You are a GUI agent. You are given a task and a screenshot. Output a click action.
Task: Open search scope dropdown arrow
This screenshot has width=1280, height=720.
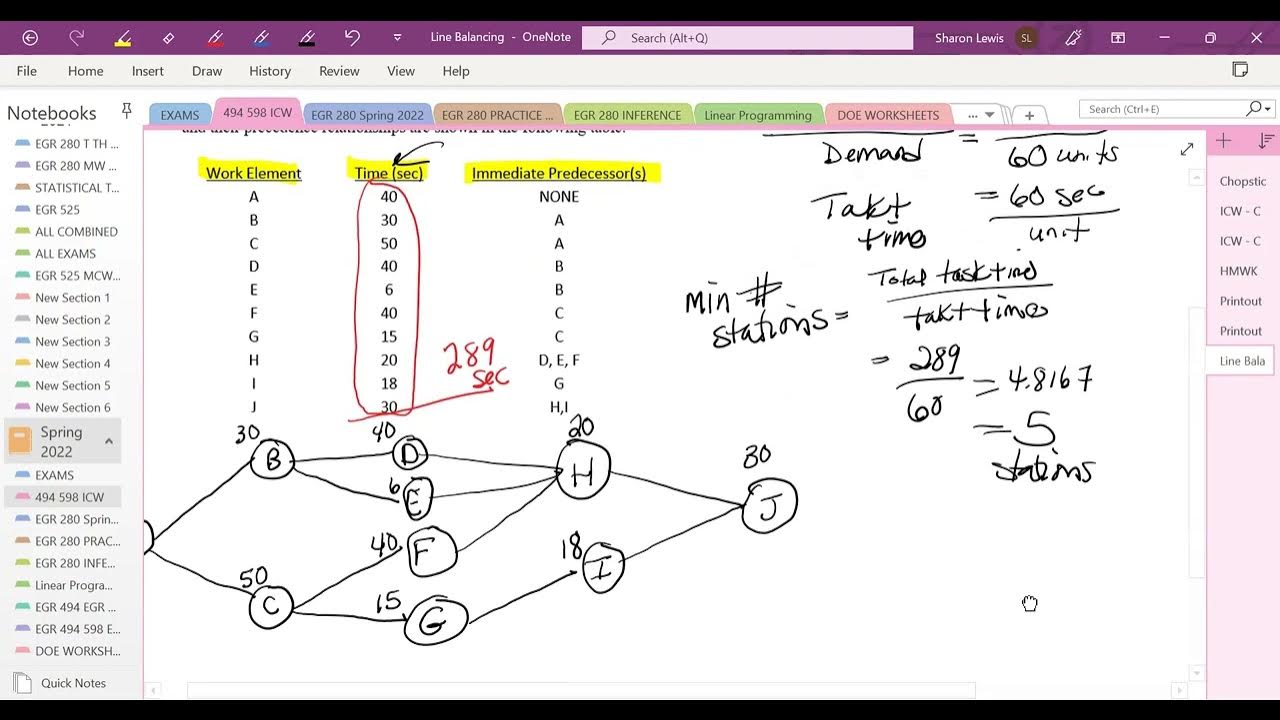(x=1268, y=109)
